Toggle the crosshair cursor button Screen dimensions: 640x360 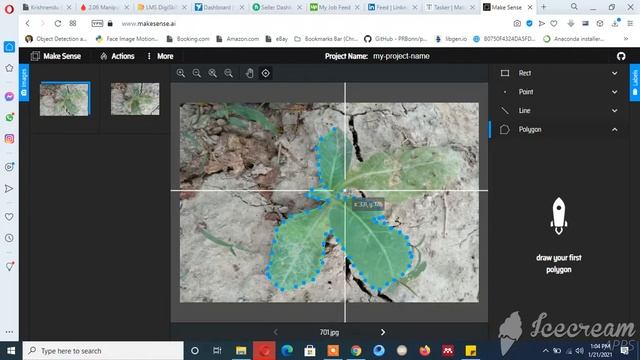pos(266,73)
